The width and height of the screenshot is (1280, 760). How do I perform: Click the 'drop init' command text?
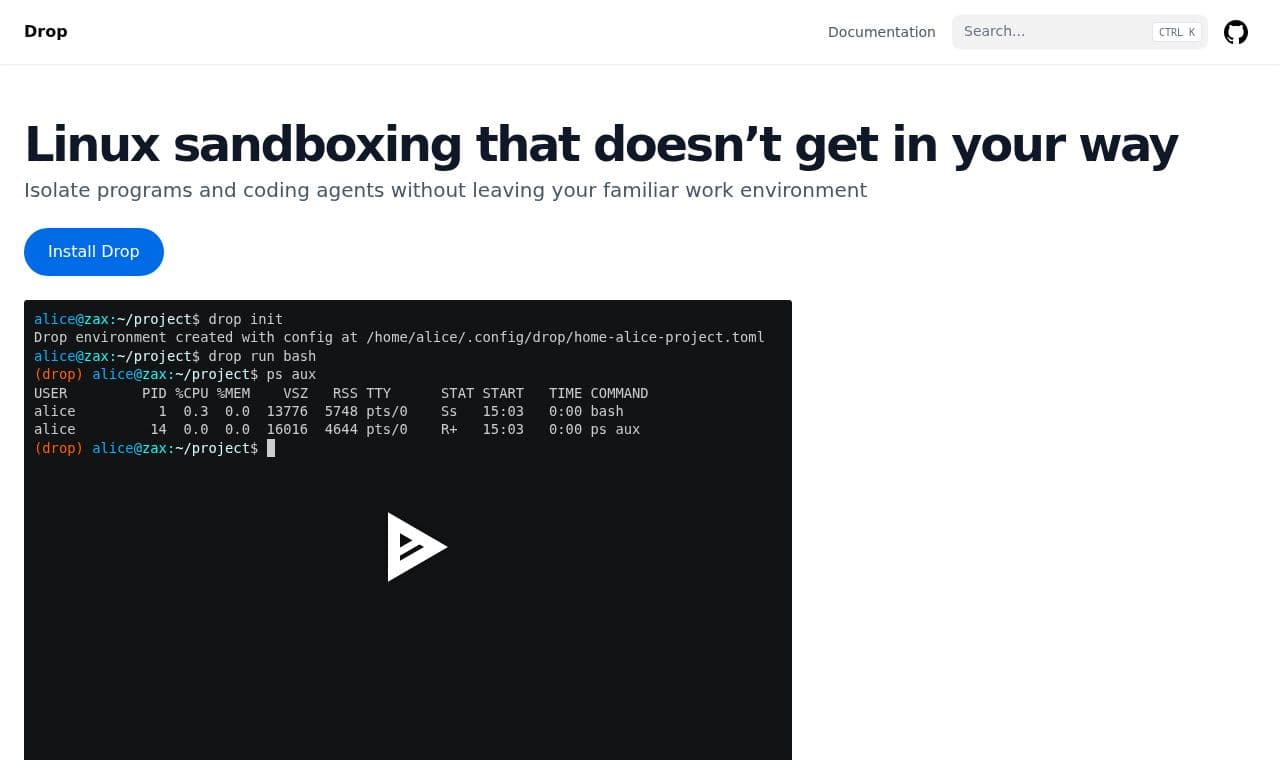click(246, 319)
